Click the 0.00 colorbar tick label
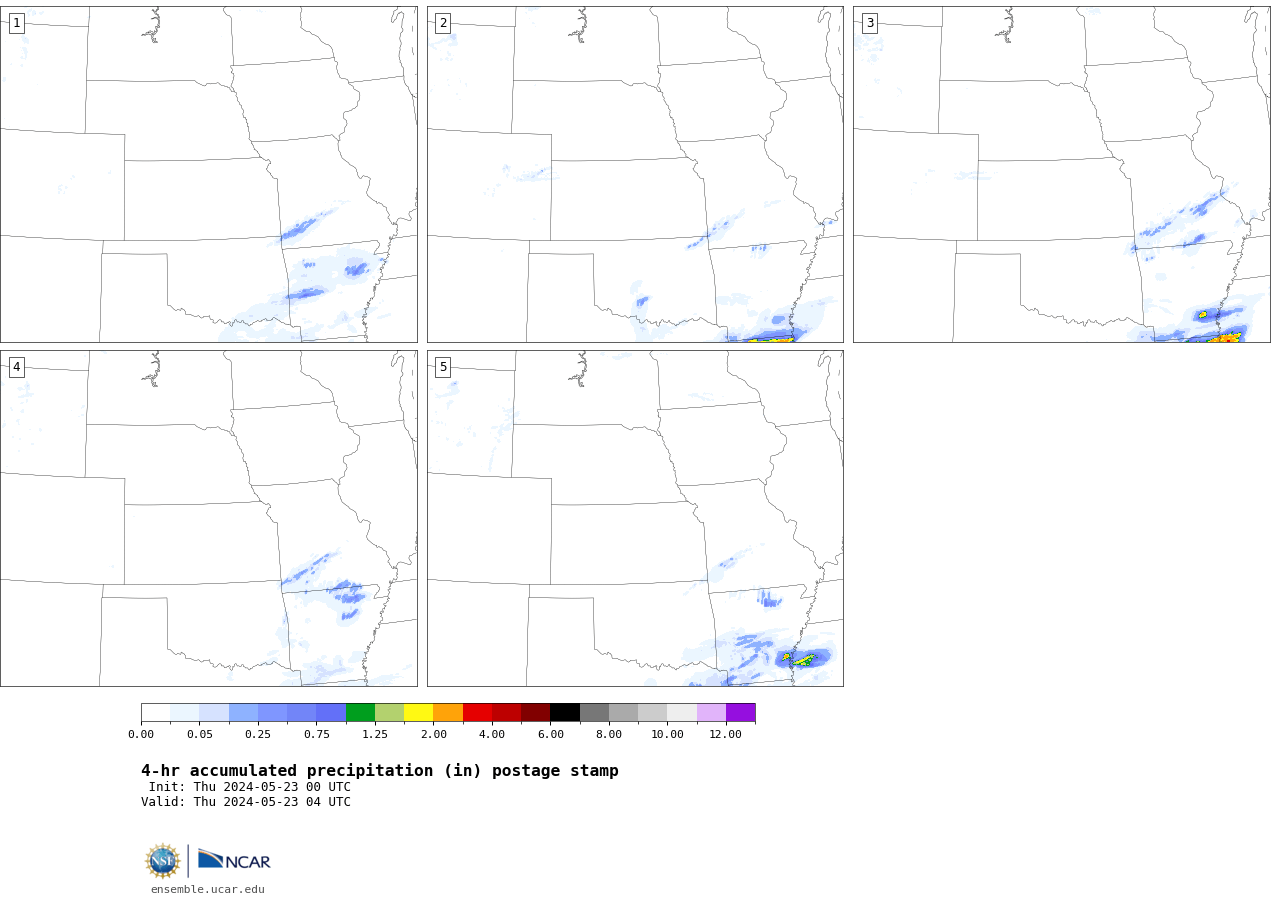Viewport: 1280px width, 901px height. point(141,734)
